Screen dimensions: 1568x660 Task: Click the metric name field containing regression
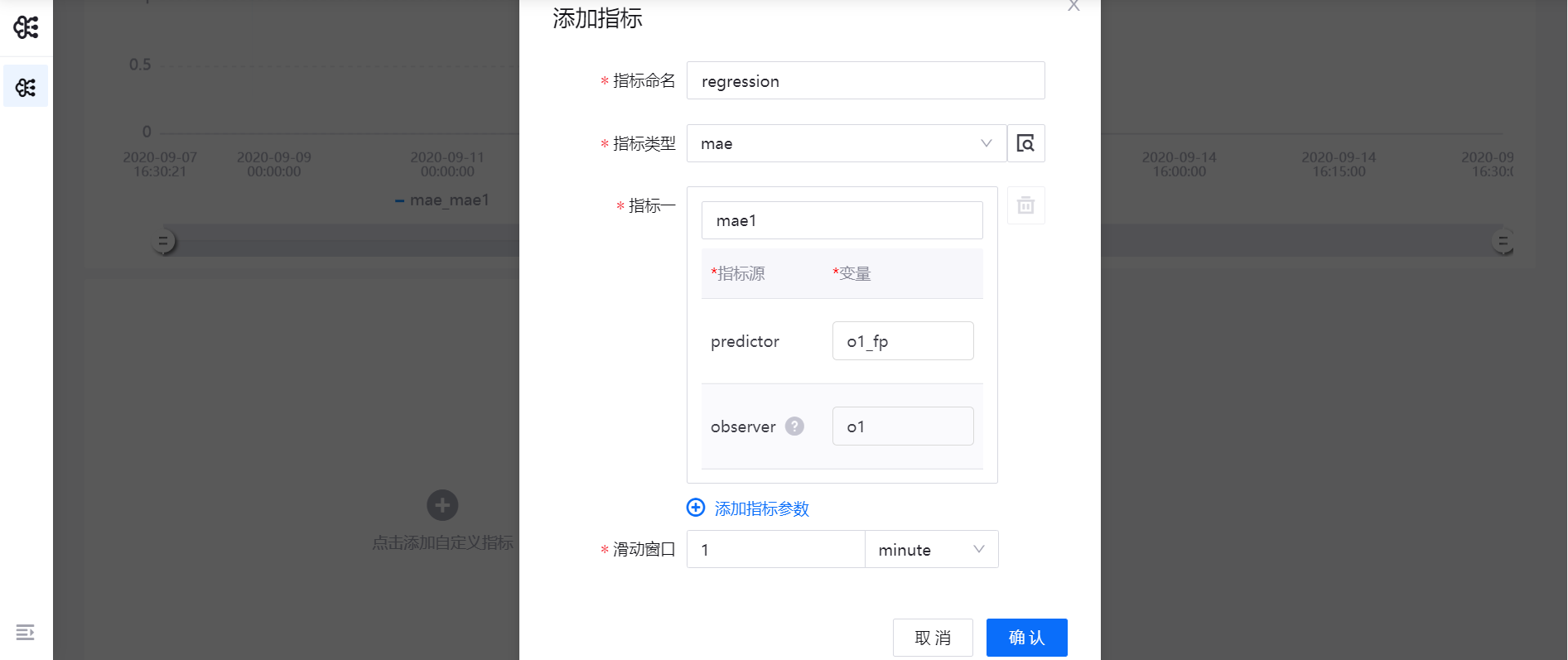coord(865,81)
